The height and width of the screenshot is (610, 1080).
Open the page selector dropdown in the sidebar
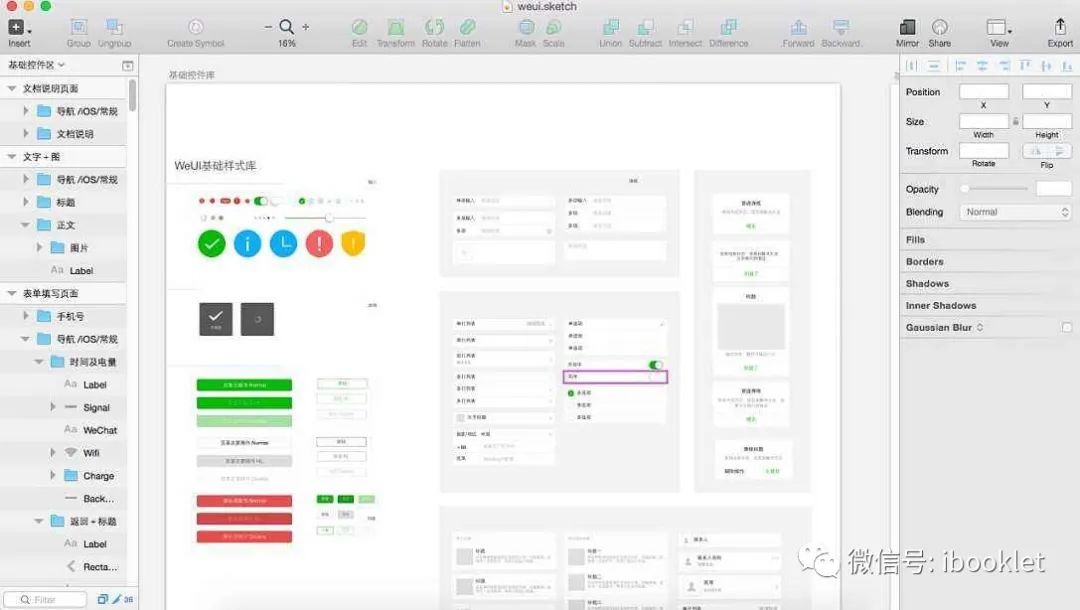(37, 65)
